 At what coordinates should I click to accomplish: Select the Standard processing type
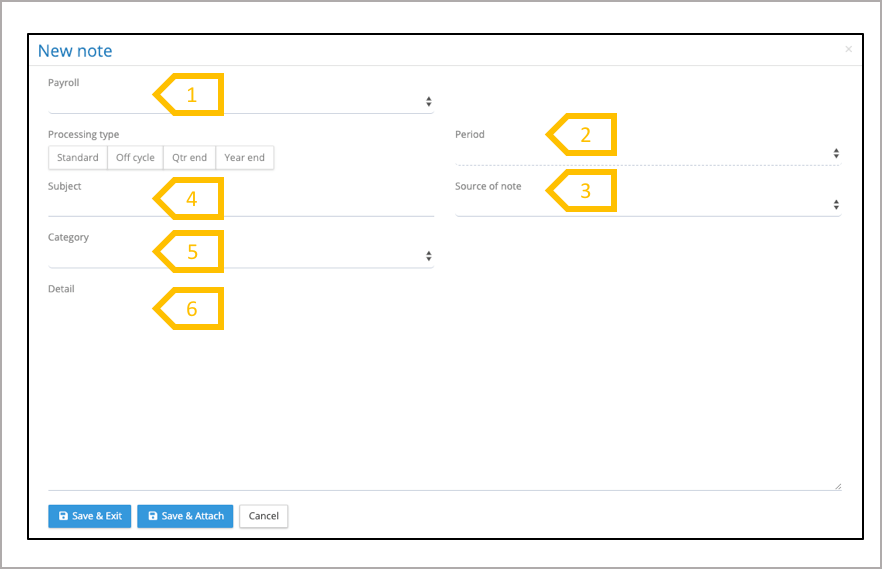[x=78, y=158]
